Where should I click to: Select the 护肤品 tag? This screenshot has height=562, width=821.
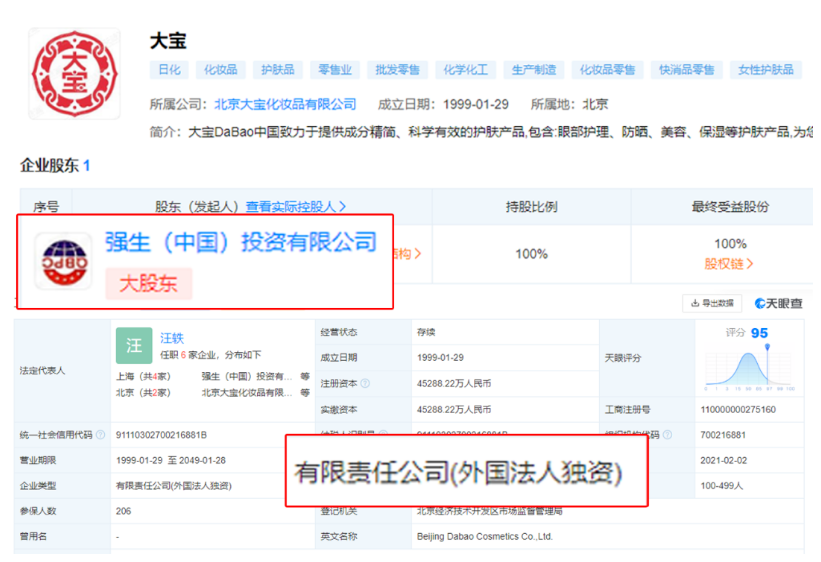pos(278,70)
